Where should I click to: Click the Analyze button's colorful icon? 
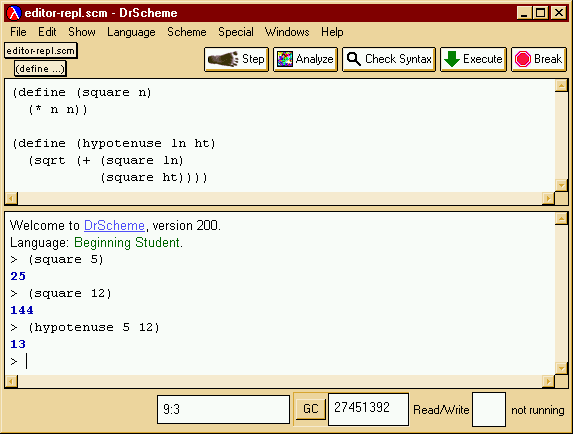click(x=285, y=59)
